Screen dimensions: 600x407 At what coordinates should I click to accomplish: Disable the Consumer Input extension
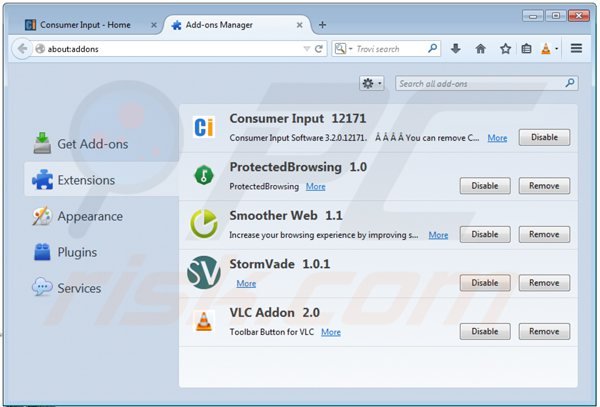pos(544,137)
